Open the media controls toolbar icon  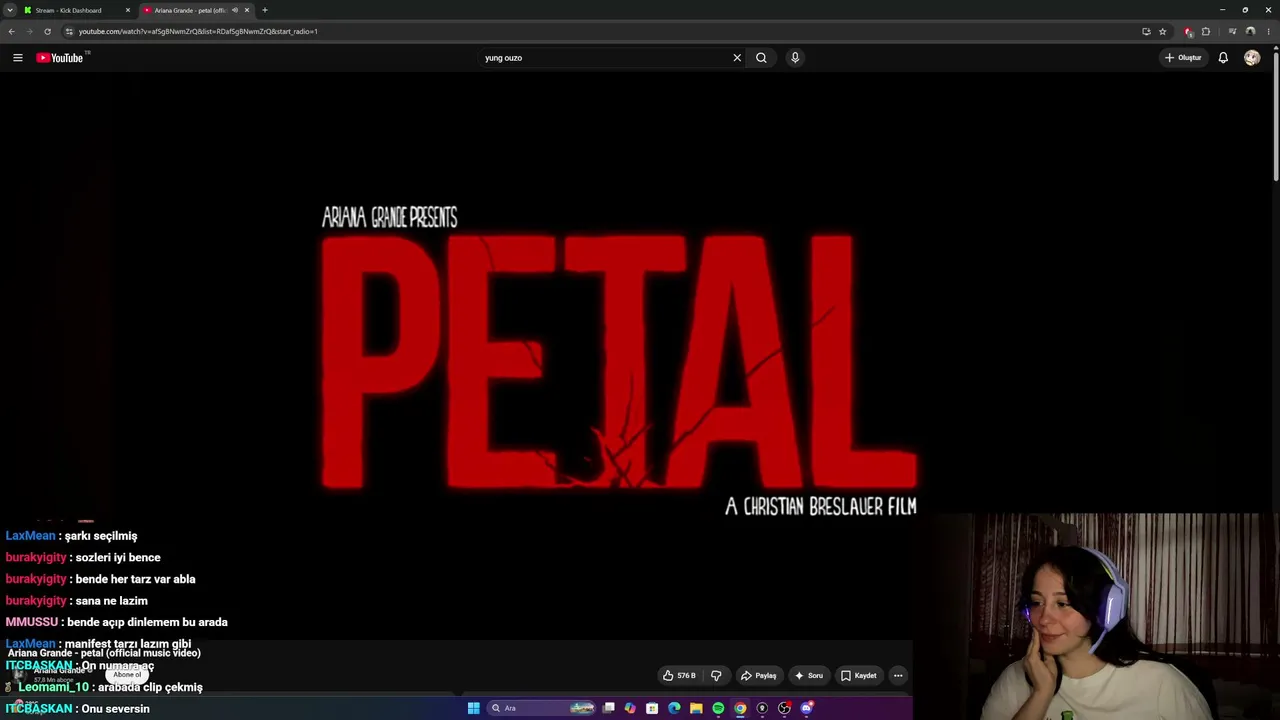coord(1232,31)
